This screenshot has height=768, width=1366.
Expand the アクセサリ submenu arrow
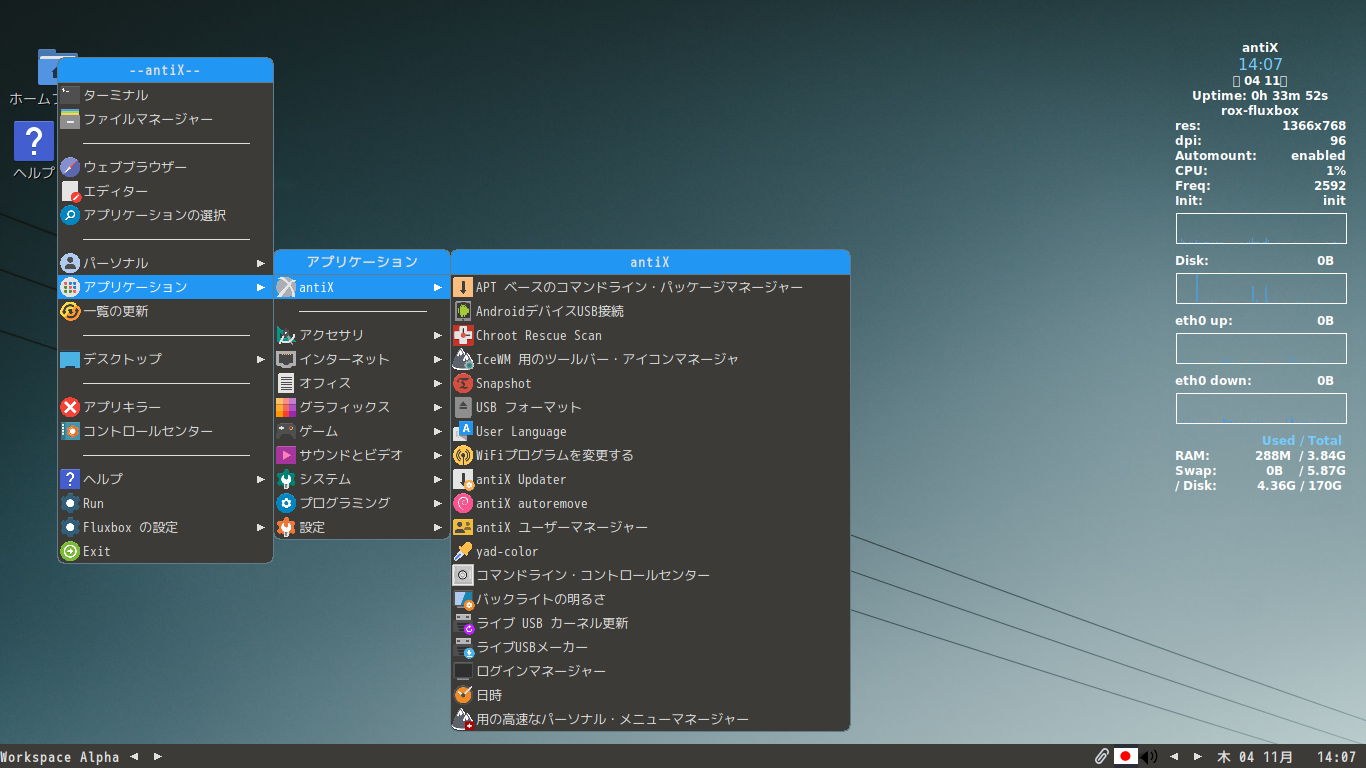coord(437,335)
